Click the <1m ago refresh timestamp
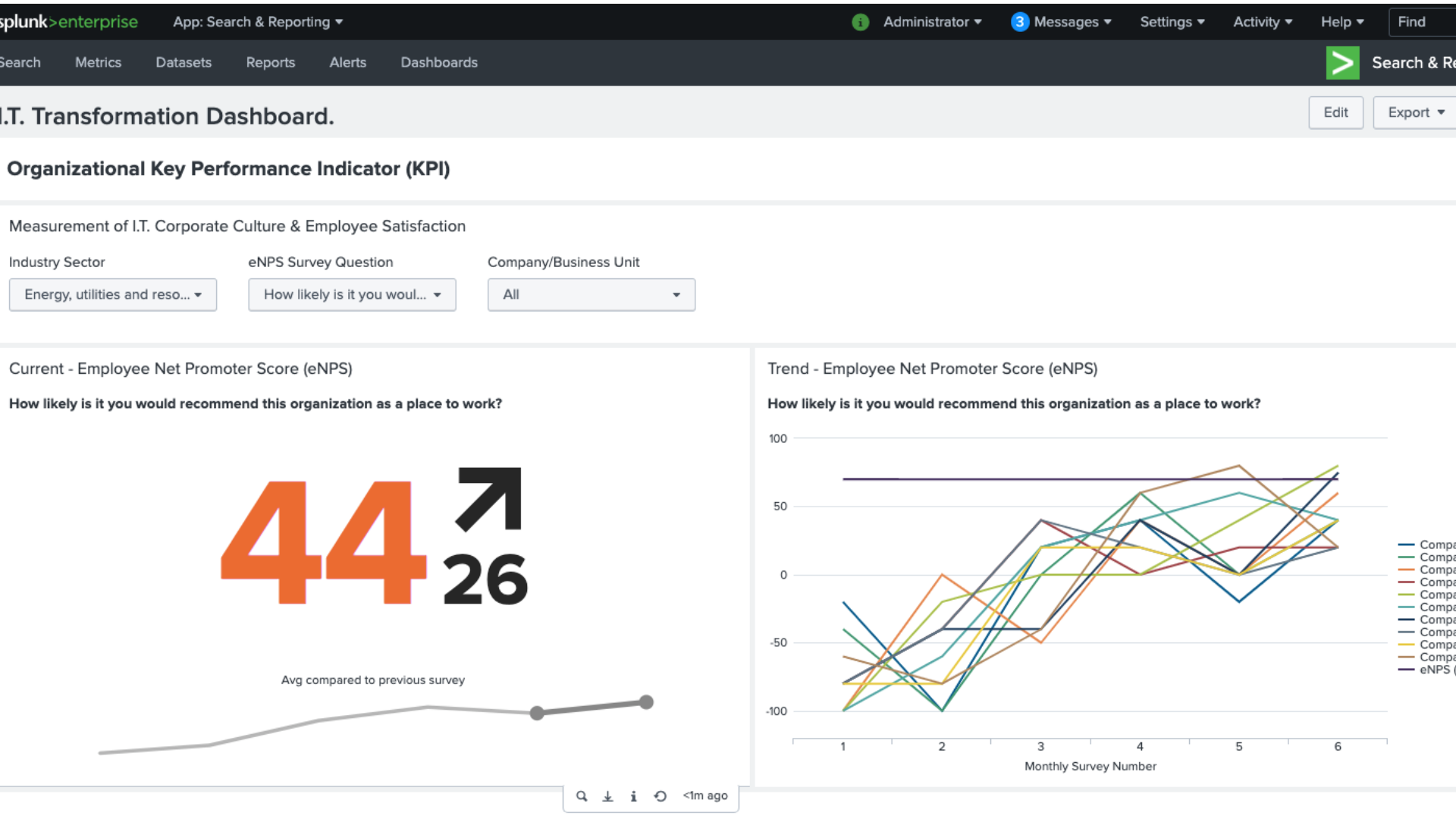Viewport: 1456px width, 819px height. click(x=705, y=795)
